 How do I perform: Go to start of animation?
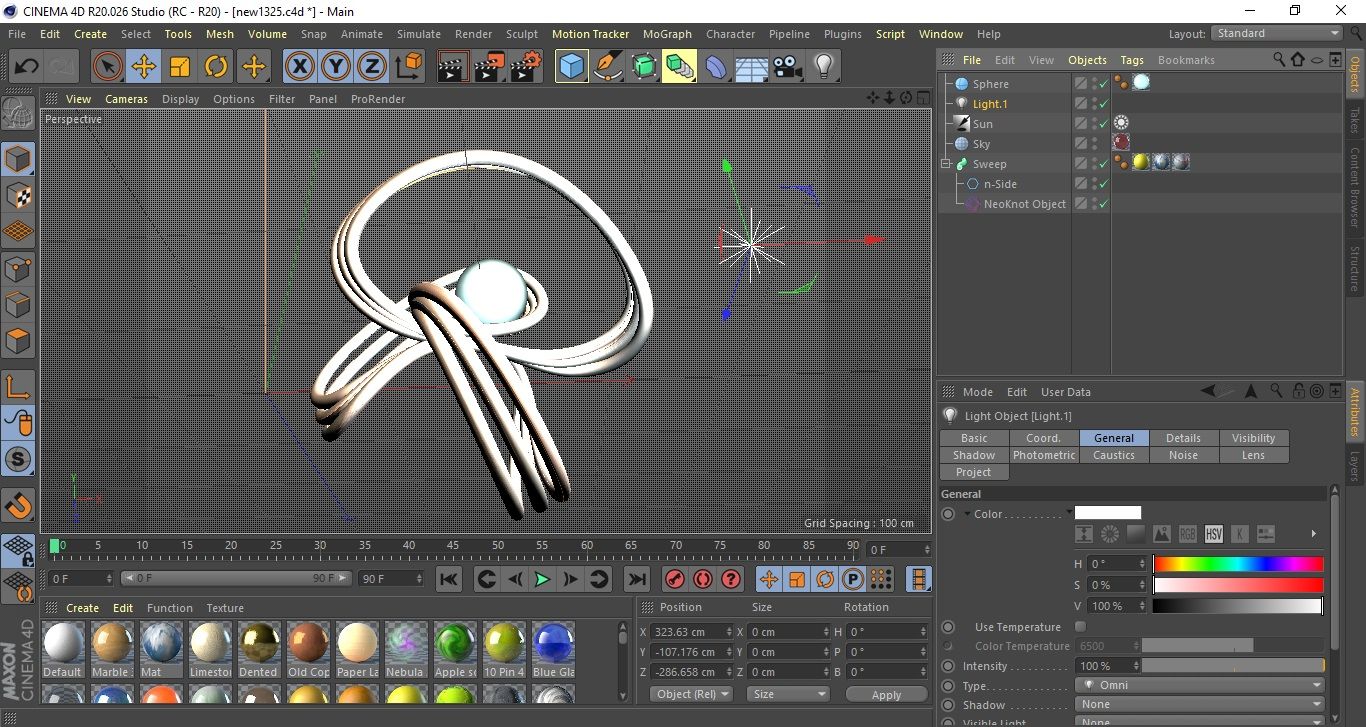(449, 579)
